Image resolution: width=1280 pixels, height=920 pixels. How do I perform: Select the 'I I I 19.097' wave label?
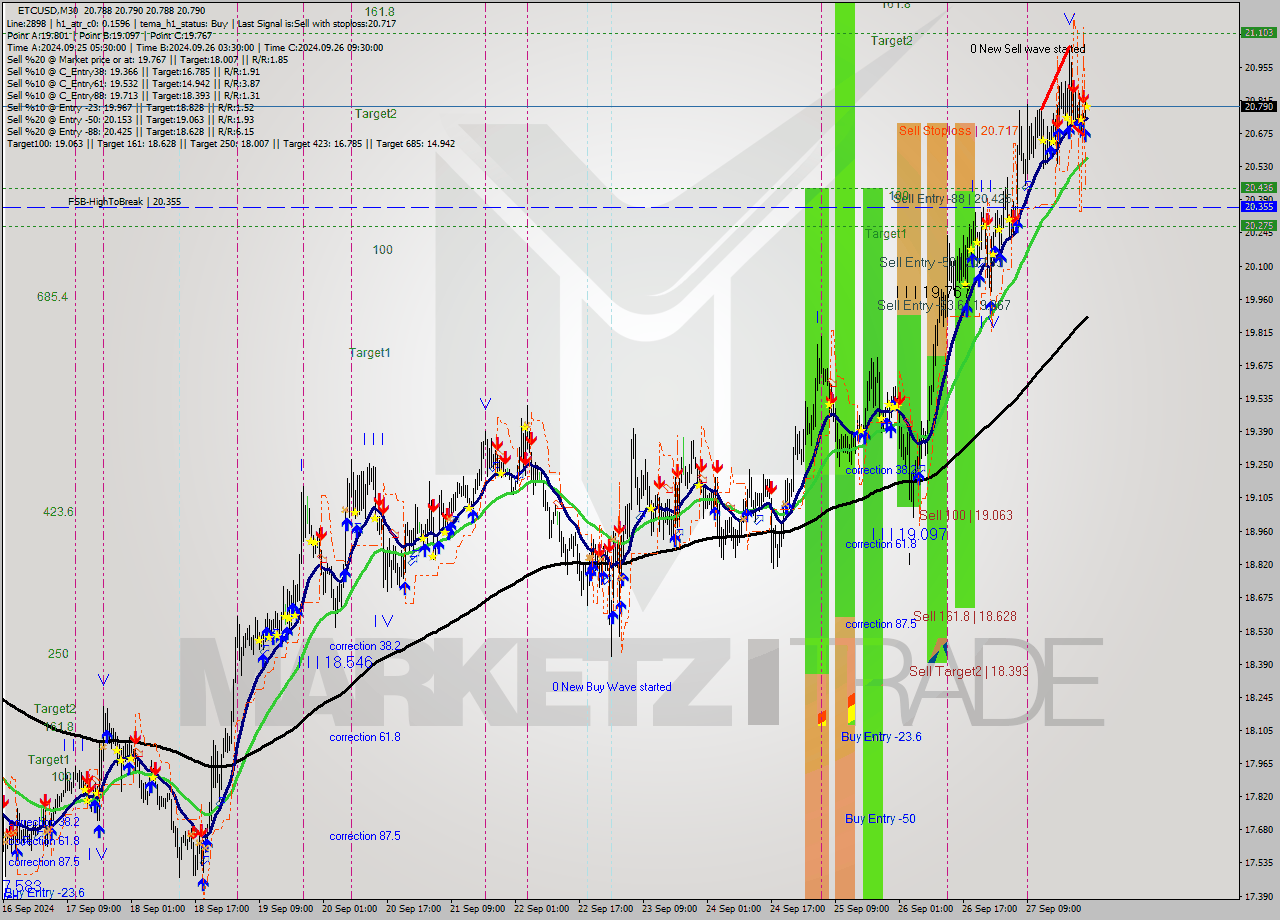coord(909,534)
